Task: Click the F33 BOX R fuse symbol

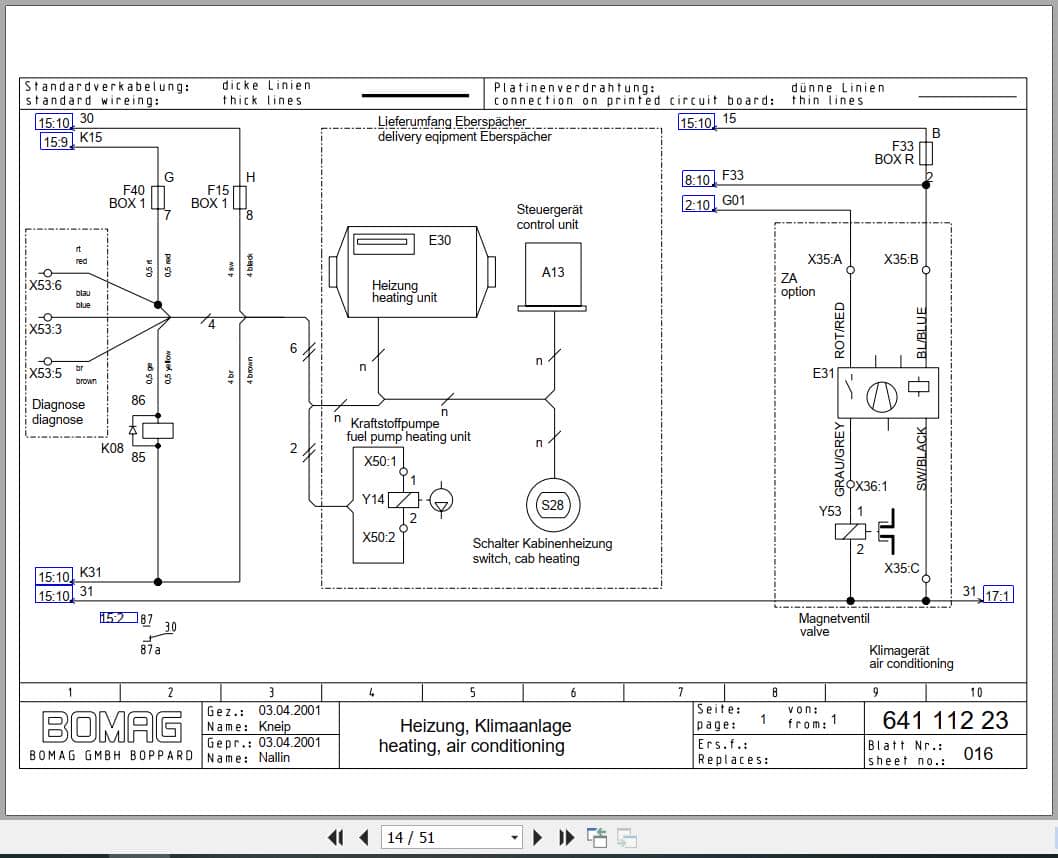Action: tap(926, 153)
